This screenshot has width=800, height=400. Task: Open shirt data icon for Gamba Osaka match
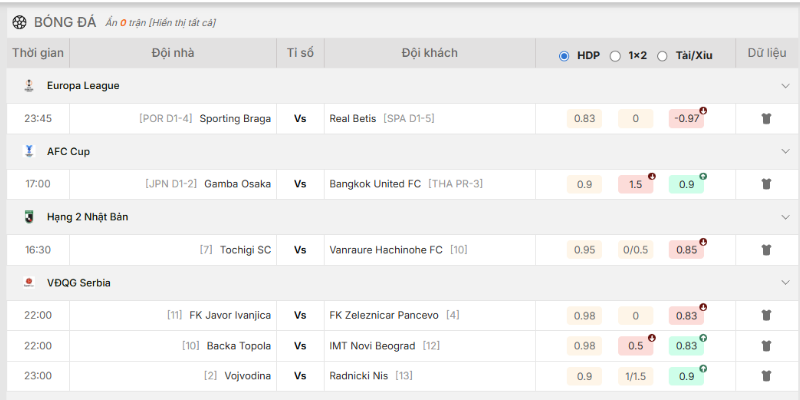[766, 184]
